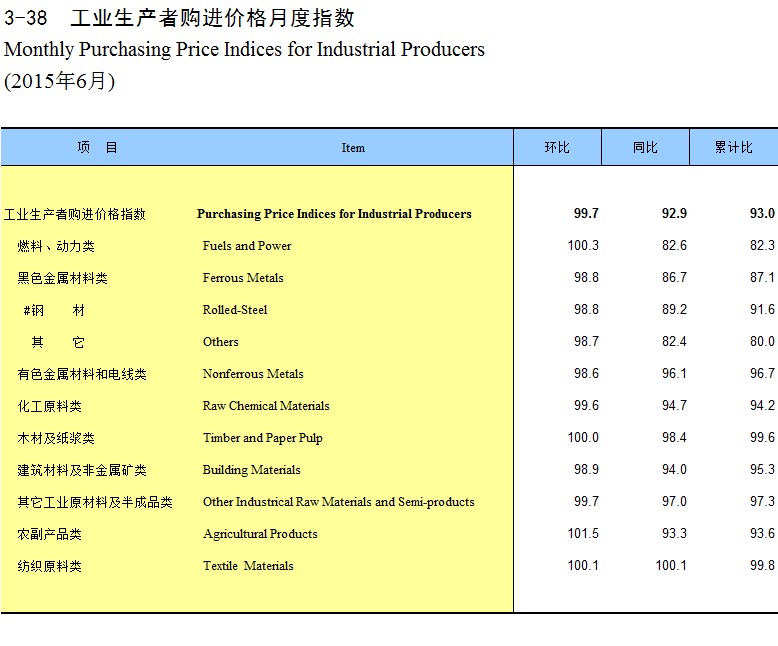The image size is (778, 646).
Task: Click the 环比 value 99.7 in the bold total row
Action: [586, 213]
